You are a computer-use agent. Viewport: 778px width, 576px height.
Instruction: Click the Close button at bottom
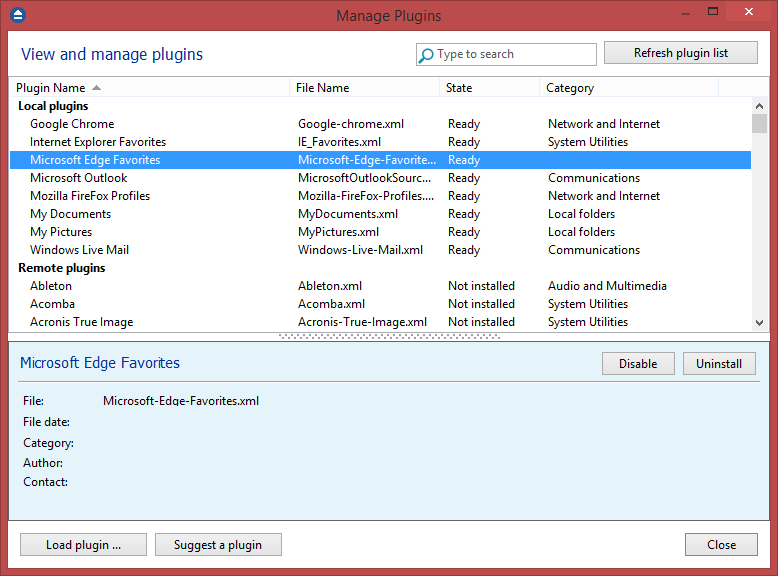[721, 545]
